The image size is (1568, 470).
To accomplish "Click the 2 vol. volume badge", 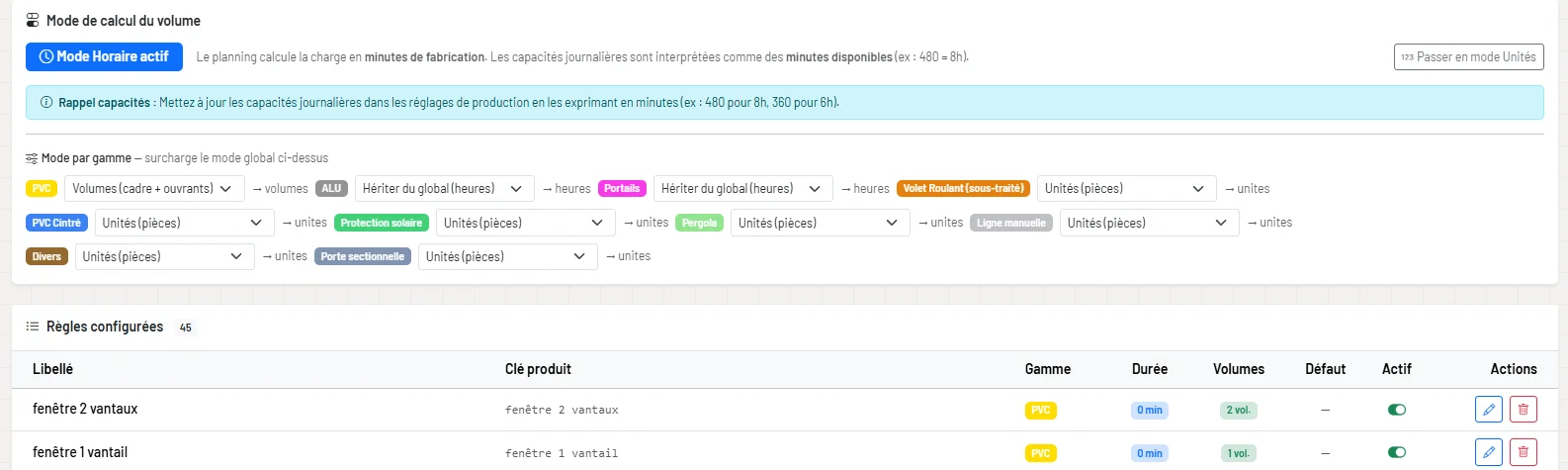I will click(x=1238, y=410).
